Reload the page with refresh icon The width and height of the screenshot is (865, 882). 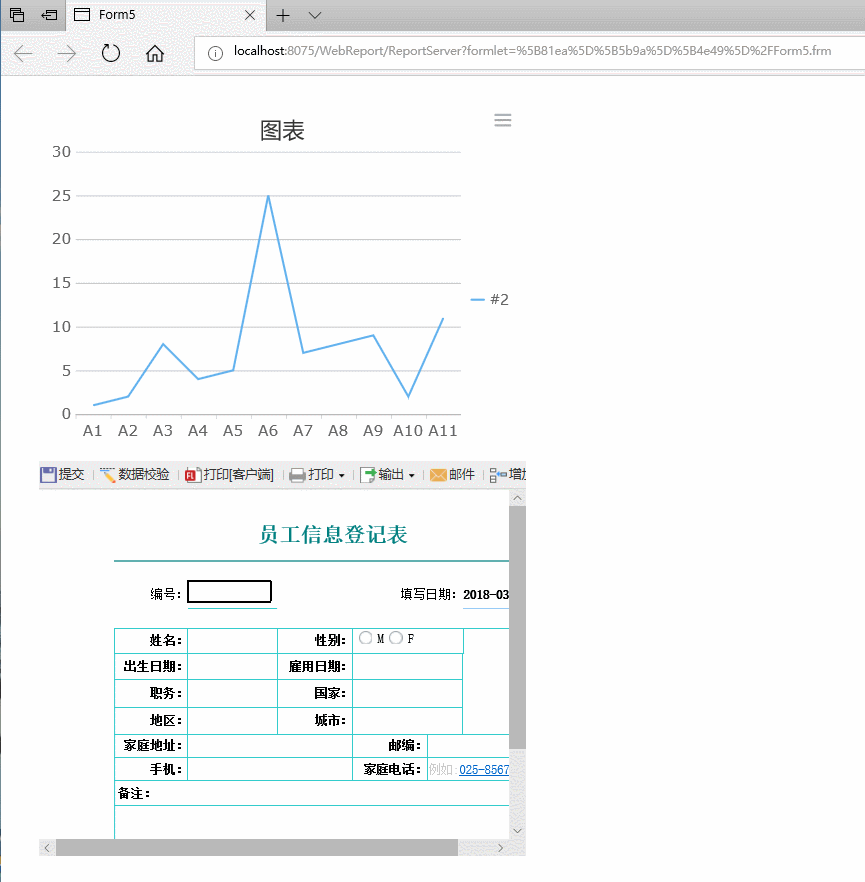(111, 53)
